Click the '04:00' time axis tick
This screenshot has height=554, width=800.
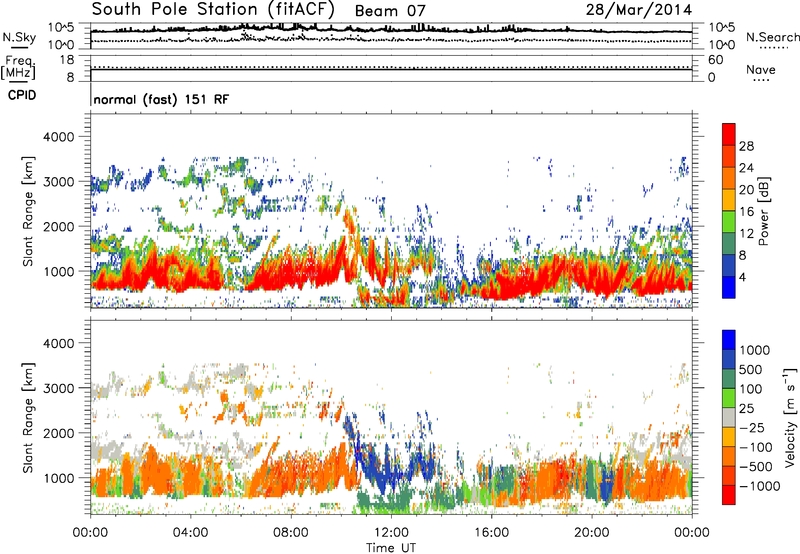191,533
